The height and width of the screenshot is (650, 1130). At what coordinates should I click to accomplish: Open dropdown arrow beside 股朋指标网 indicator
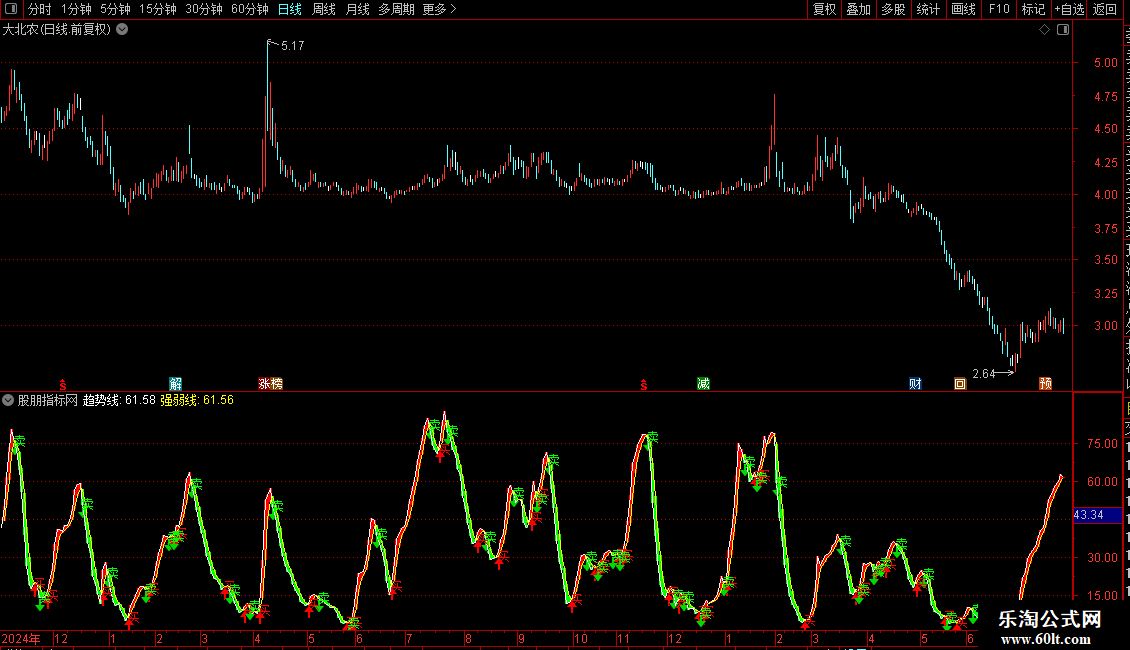click(x=8, y=400)
